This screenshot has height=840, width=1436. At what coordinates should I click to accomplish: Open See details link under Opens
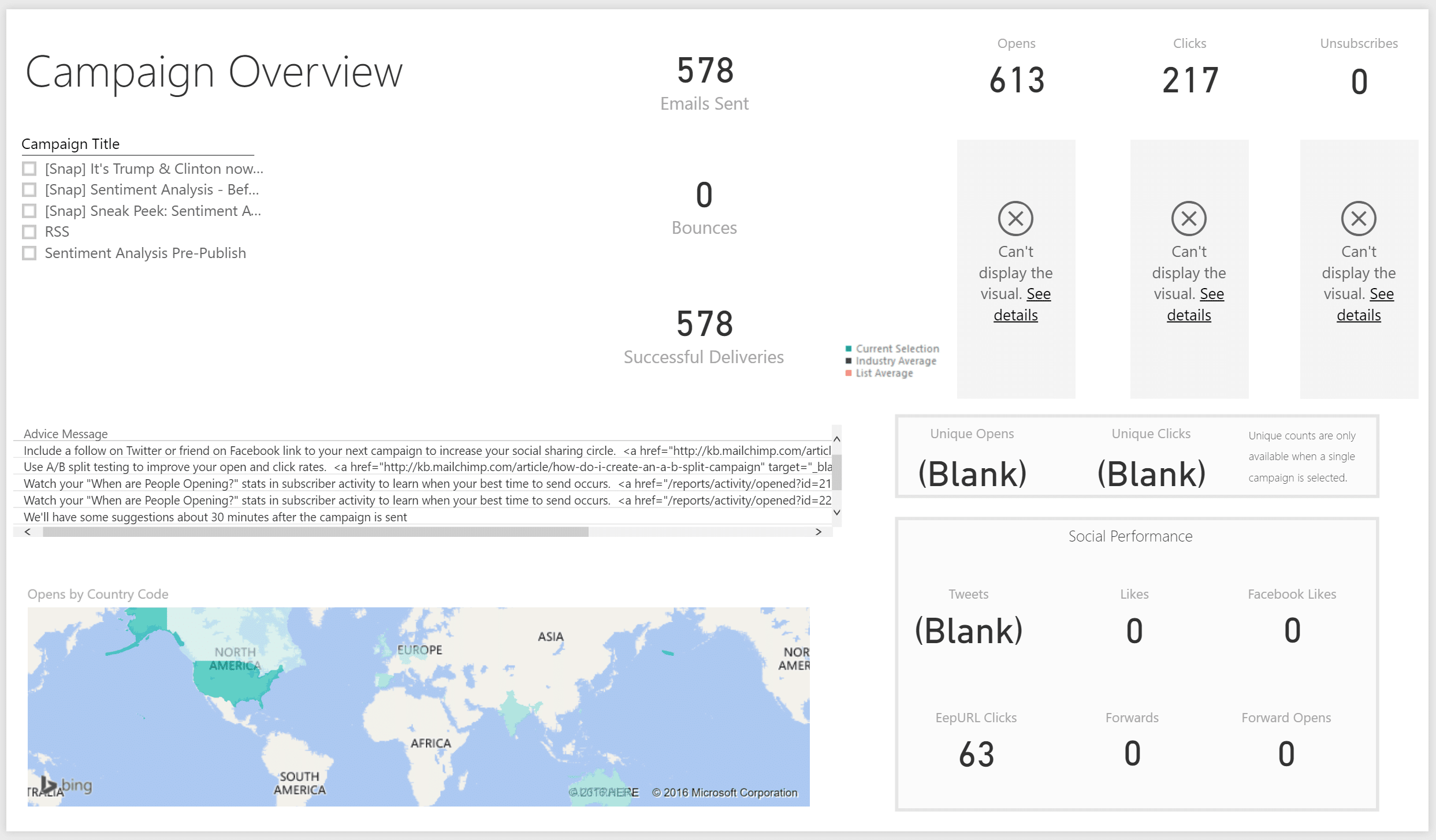[x=1015, y=315]
